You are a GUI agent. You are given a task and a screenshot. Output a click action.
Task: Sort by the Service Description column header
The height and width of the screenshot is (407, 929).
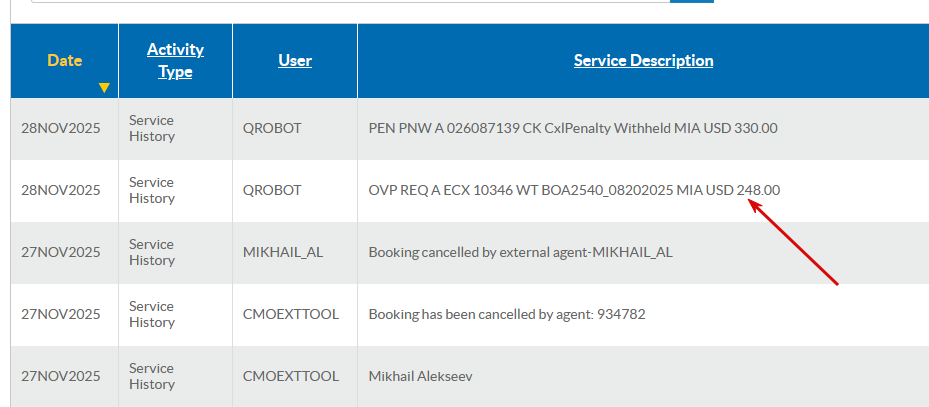coord(643,60)
